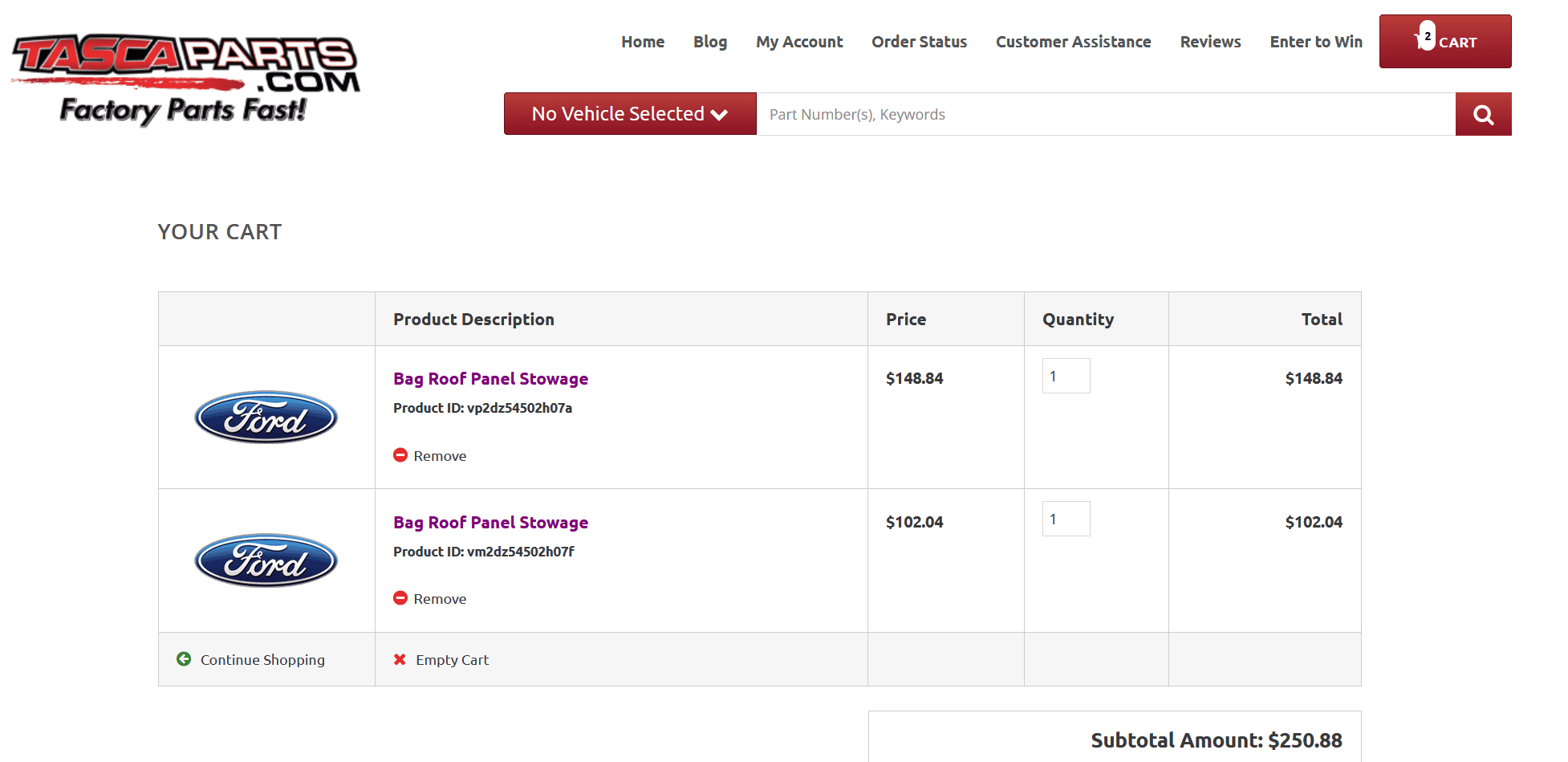This screenshot has width=1568, height=762.
Task: Open the My Account menu link
Action: (x=799, y=42)
